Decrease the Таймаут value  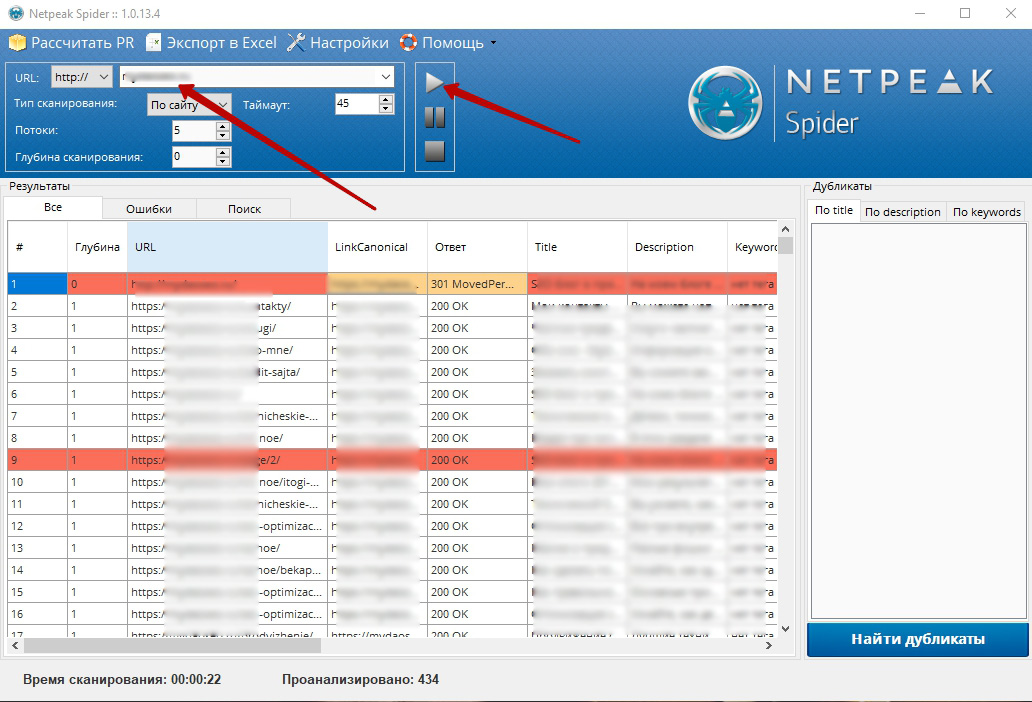point(386,109)
